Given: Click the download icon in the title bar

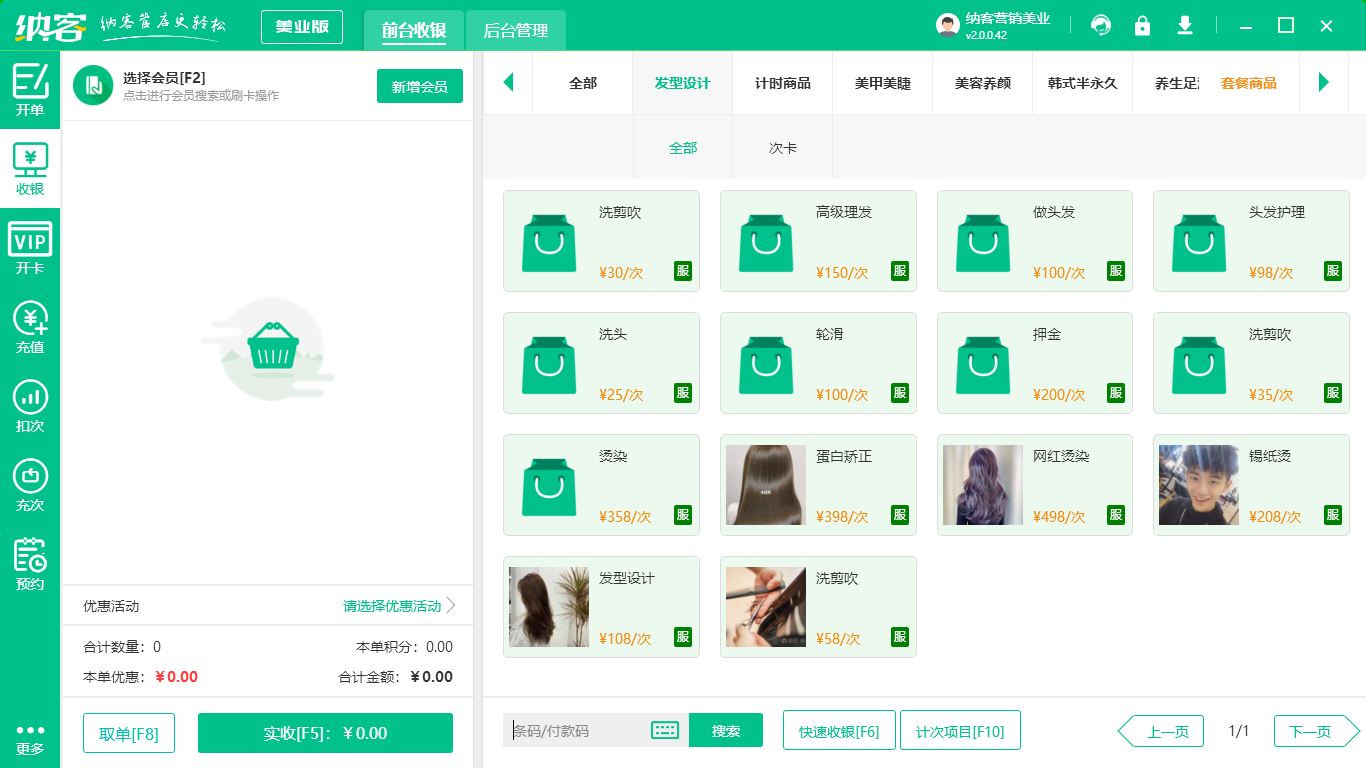Looking at the screenshot, I should [x=1185, y=25].
